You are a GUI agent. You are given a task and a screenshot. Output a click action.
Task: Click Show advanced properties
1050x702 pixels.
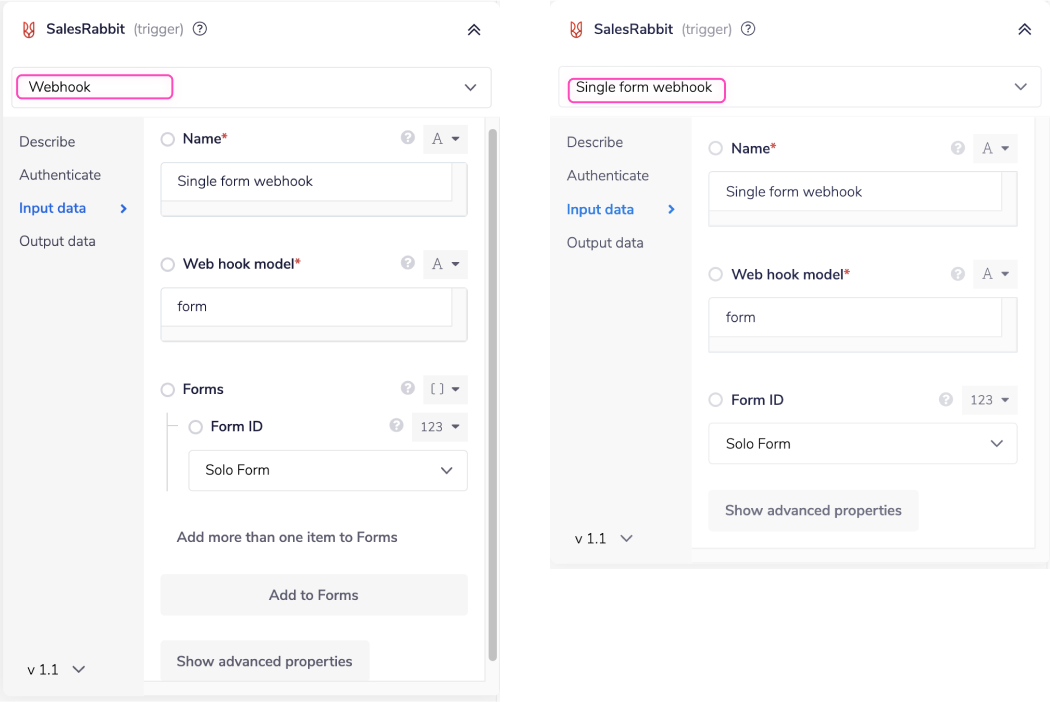pyautogui.click(x=264, y=660)
